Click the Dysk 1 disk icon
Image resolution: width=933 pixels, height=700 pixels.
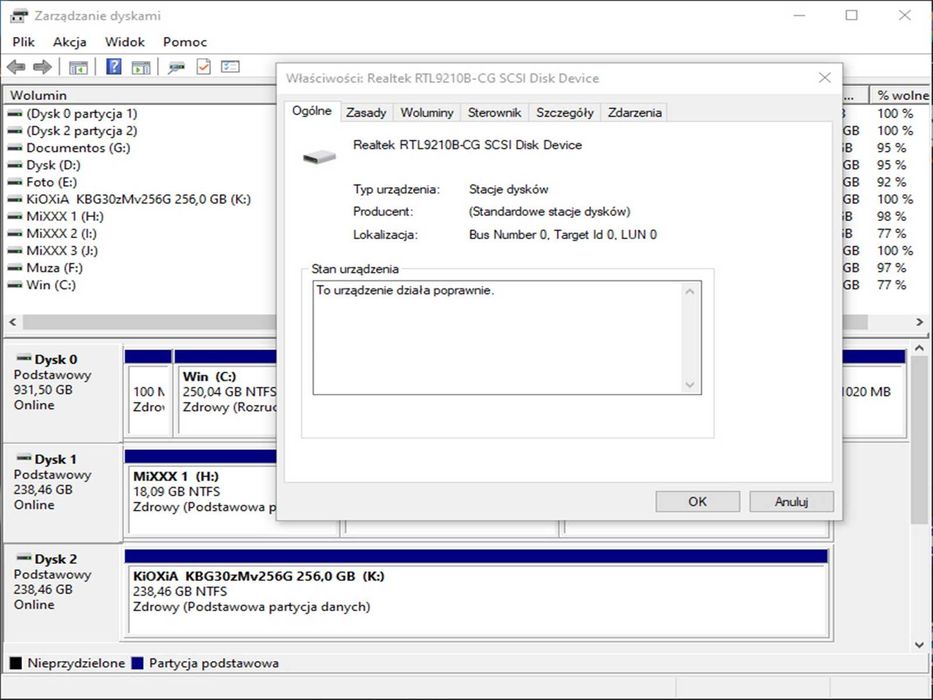click(24, 458)
